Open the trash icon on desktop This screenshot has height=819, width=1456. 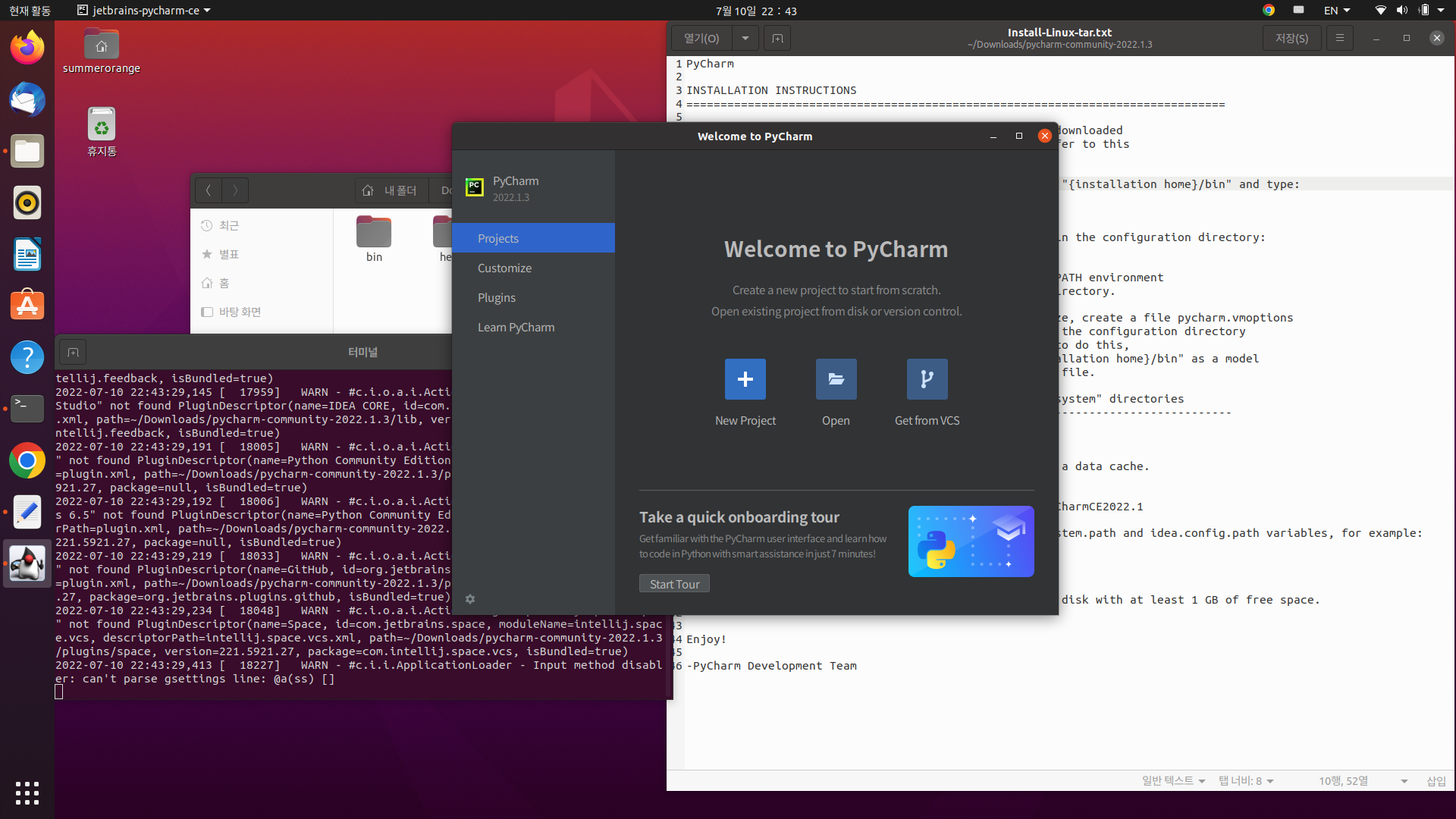pos(102,132)
